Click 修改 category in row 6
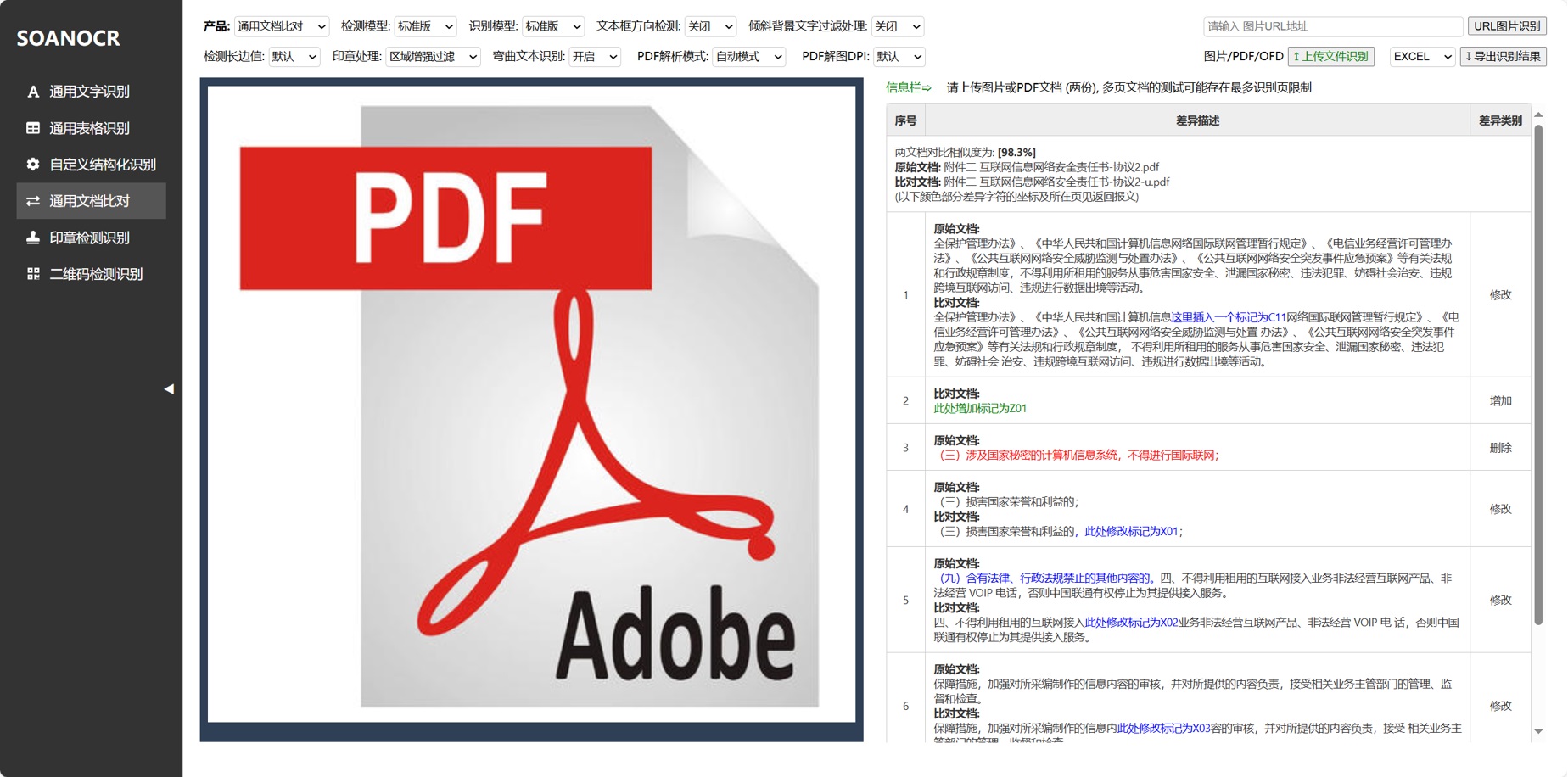Screen dimensions: 1568x777 pyautogui.click(x=1500, y=706)
